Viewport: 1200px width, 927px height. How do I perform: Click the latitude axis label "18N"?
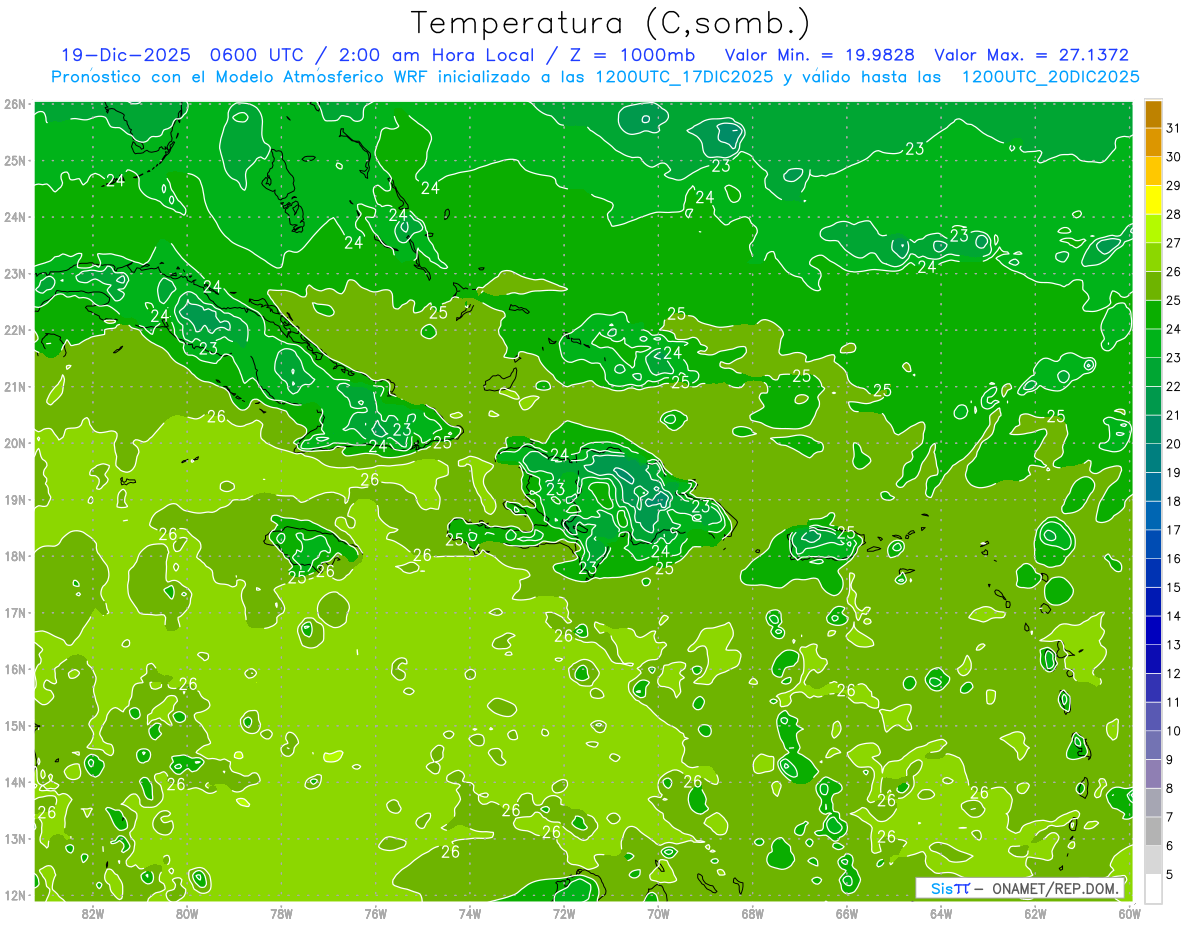coord(14,556)
